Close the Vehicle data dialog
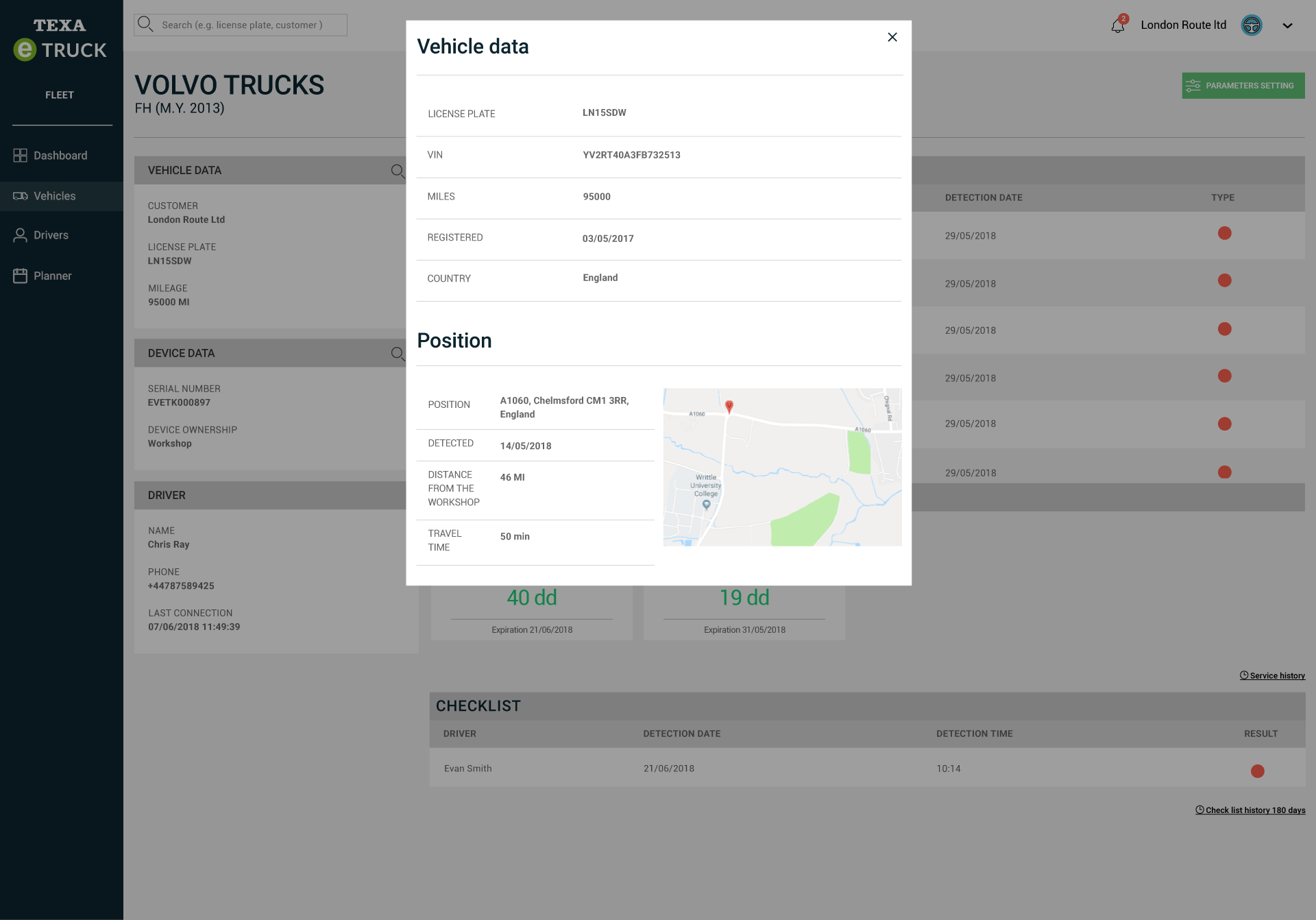 (x=892, y=37)
